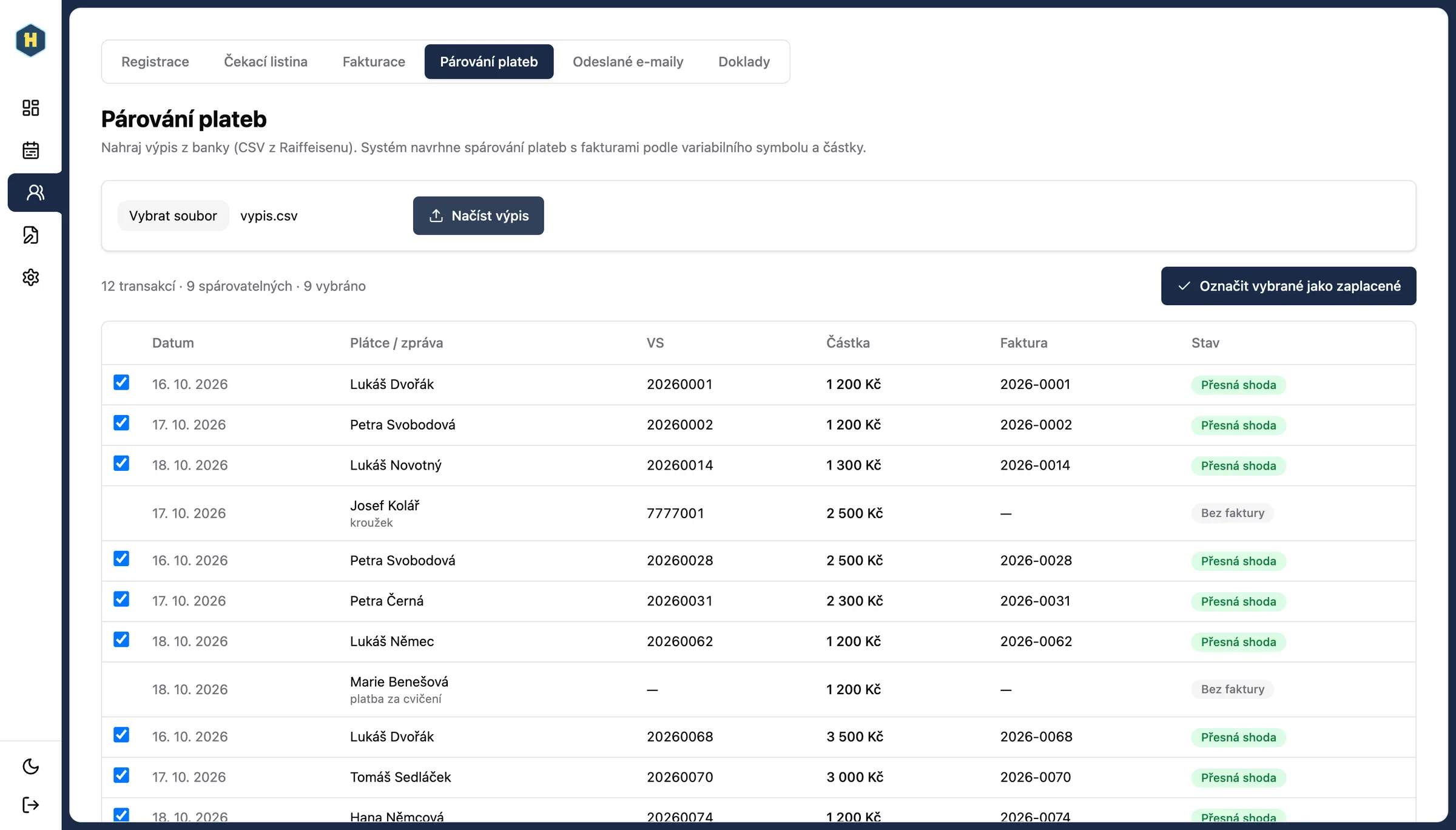
Task: Toggle checkbox for Petra Černá row
Action: click(x=121, y=599)
